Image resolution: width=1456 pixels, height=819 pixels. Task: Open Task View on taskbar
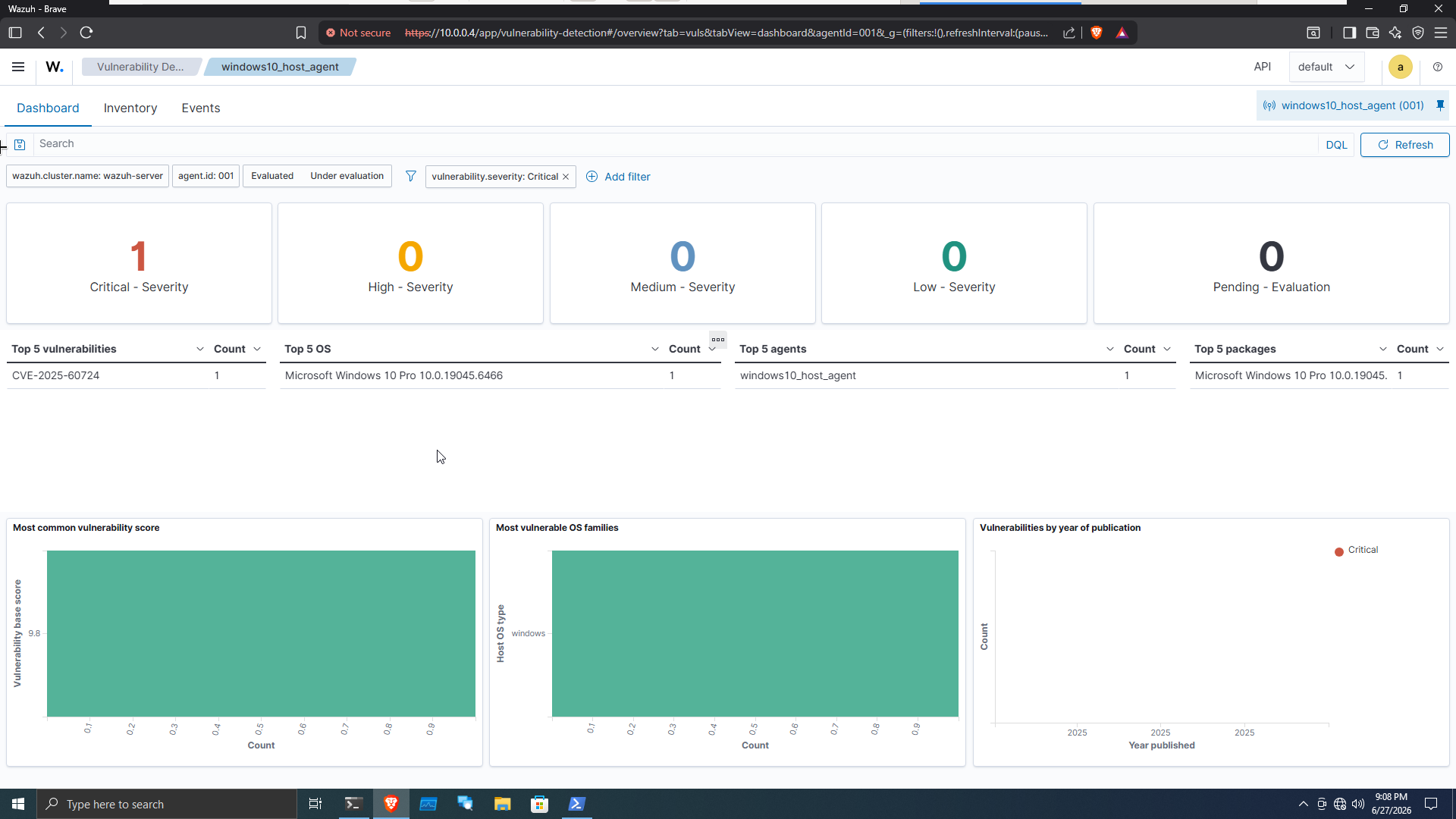(315, 804)
